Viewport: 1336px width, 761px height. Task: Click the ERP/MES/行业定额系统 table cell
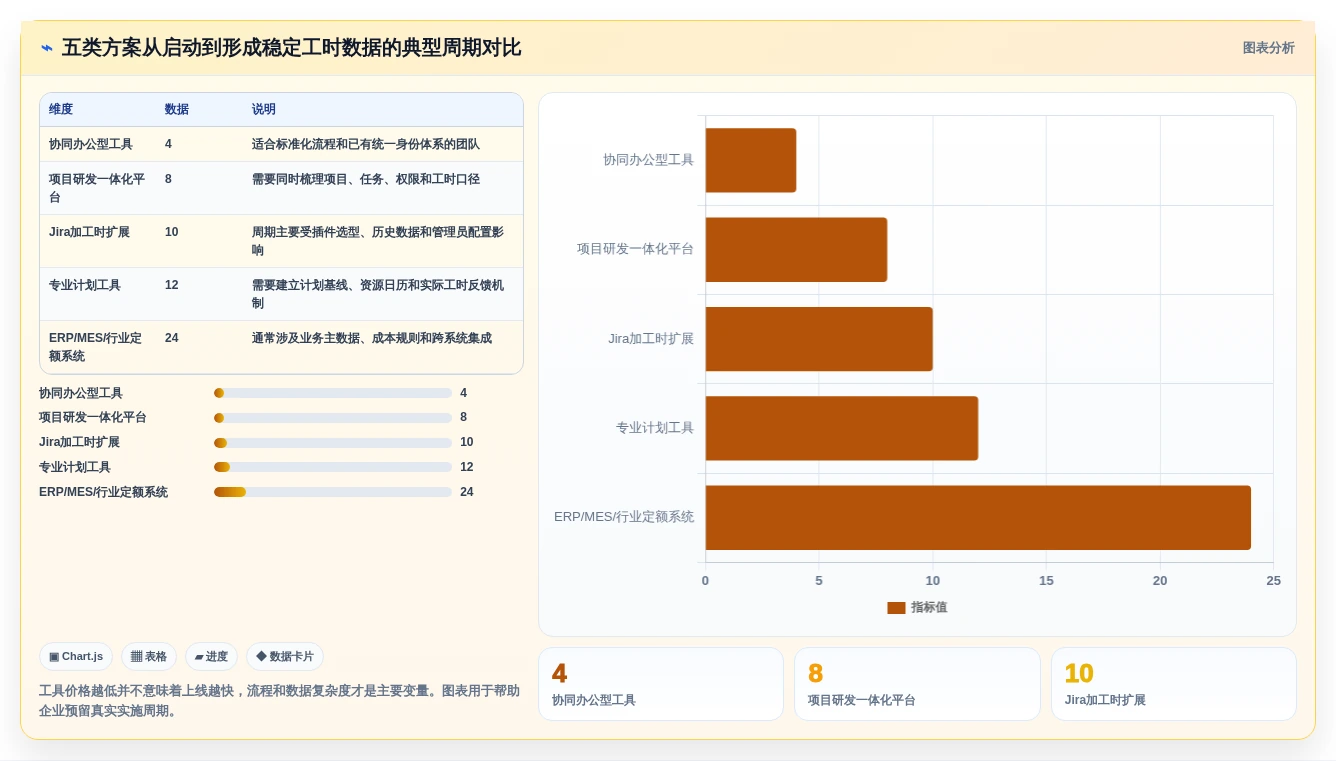point(96,347)
